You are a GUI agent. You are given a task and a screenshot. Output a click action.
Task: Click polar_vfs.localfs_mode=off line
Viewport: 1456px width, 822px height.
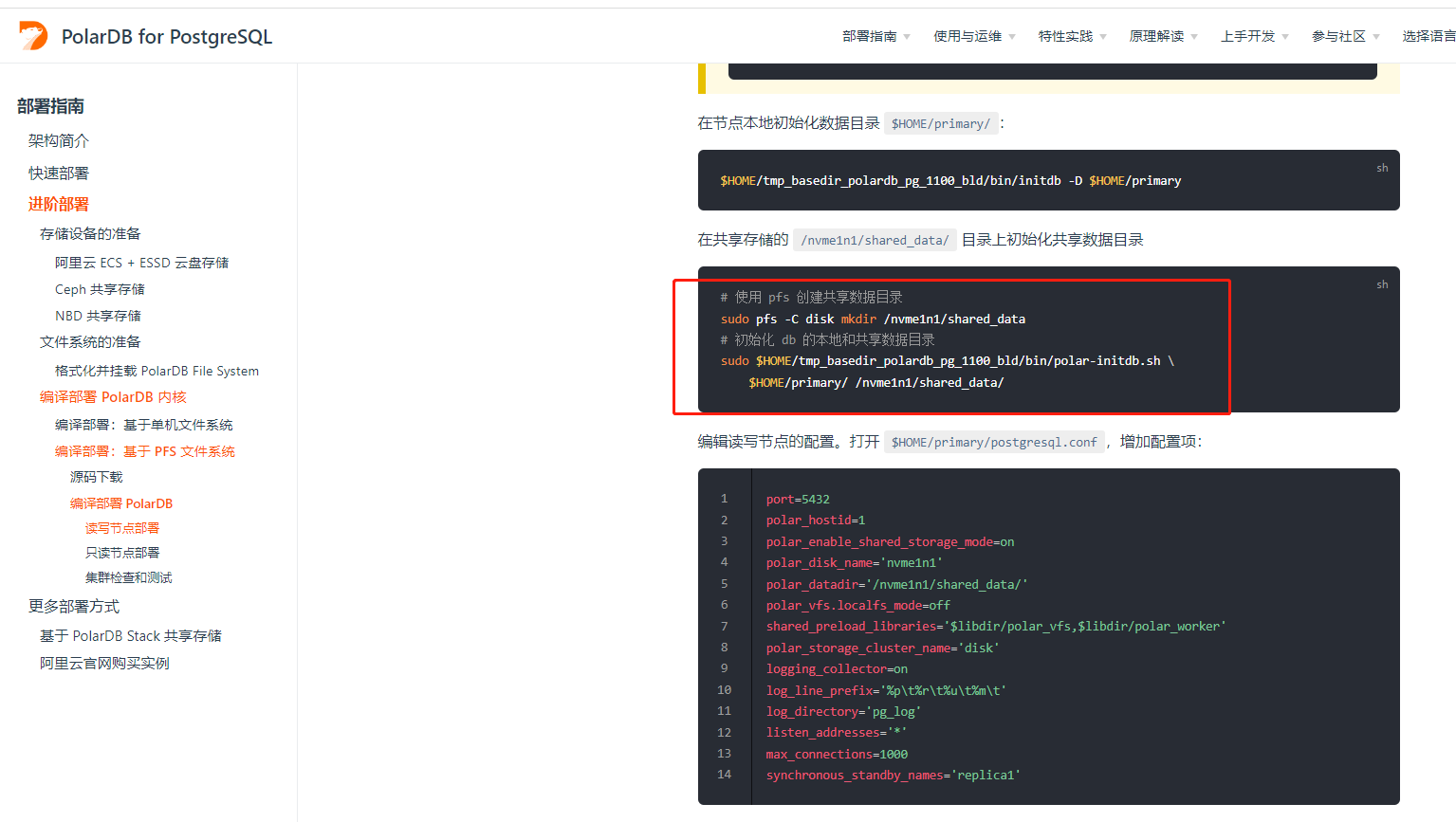point(857,605)
